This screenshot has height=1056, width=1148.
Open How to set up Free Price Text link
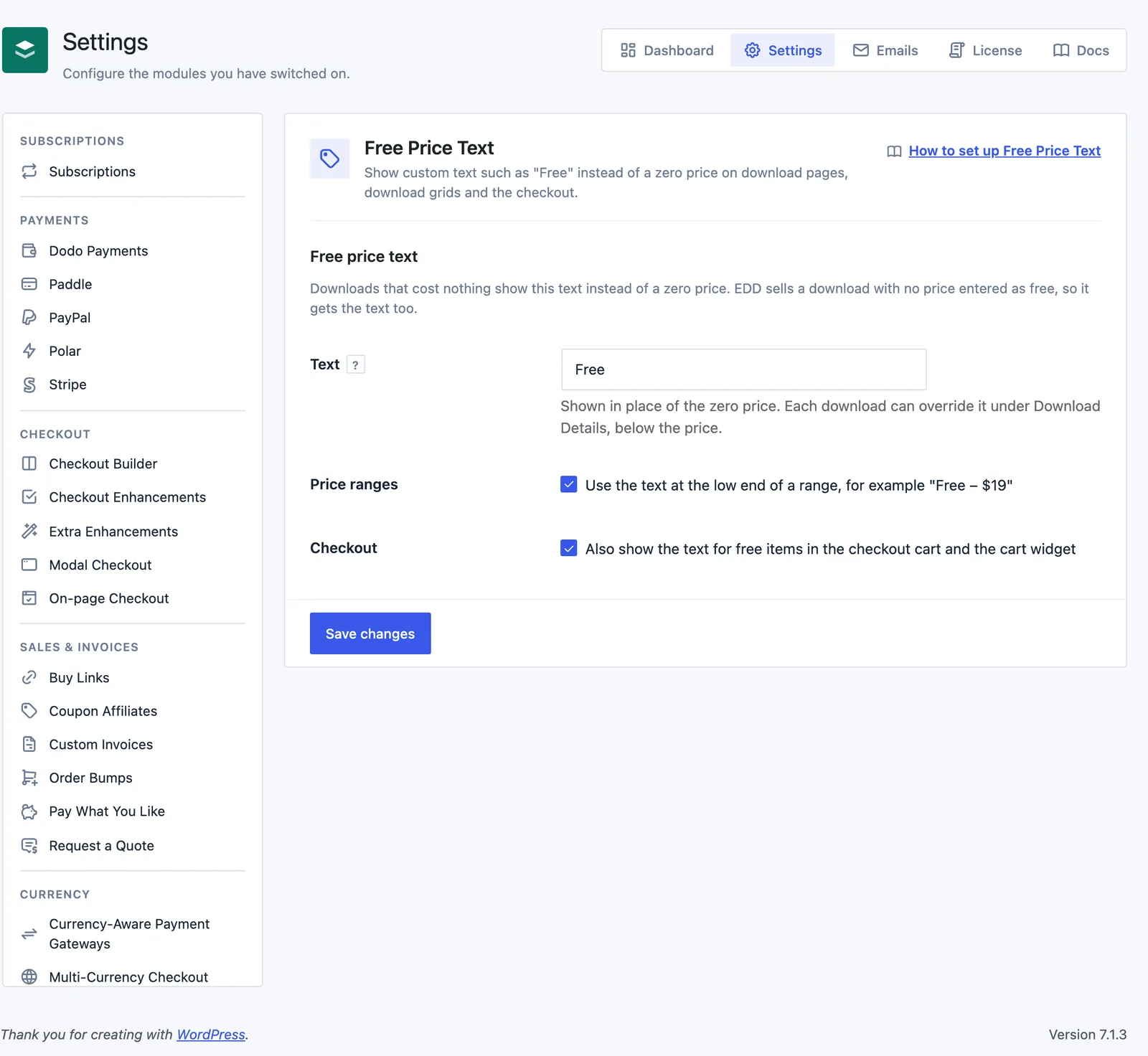click(1004, 151)
